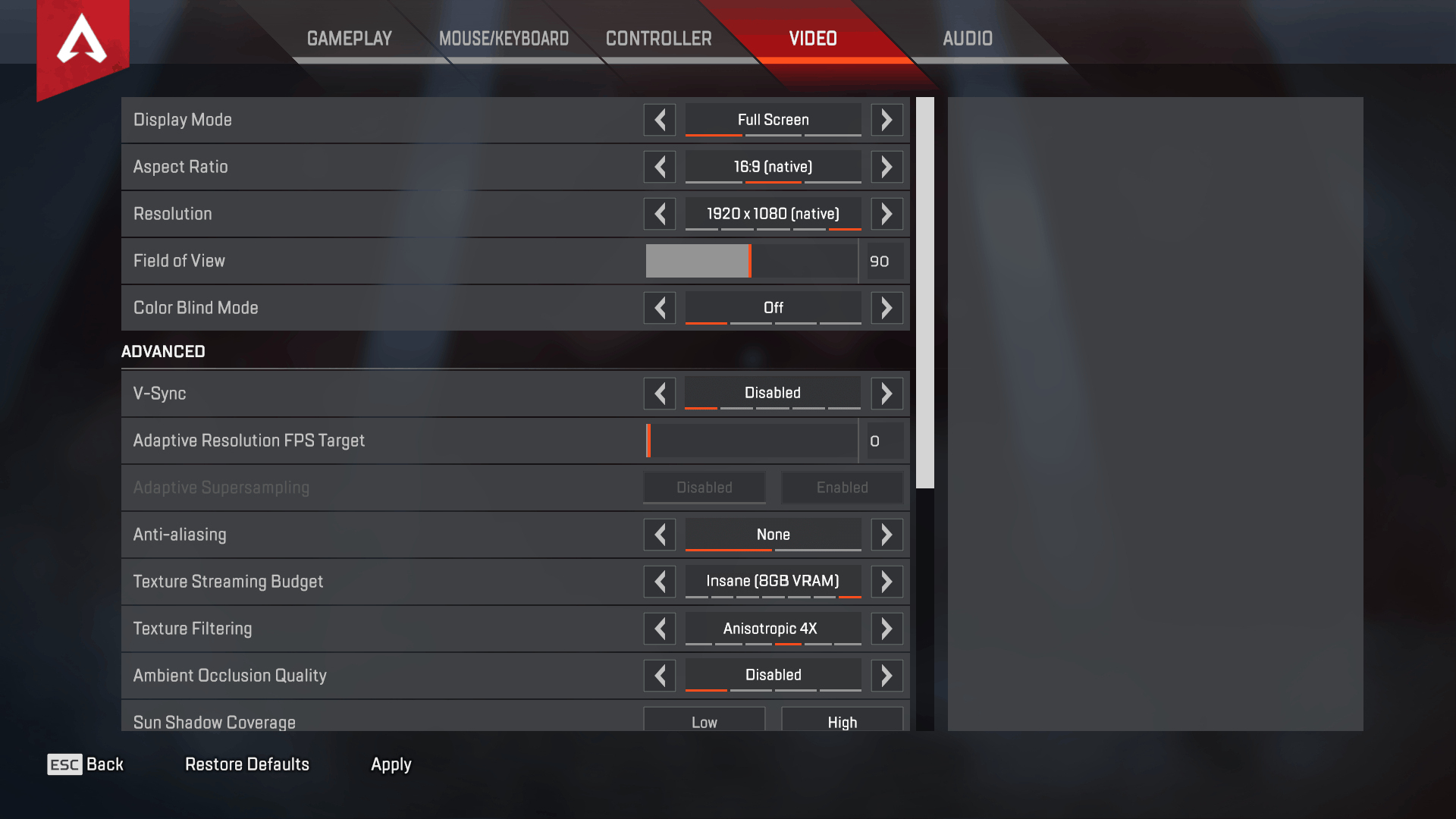Viewport: 1456px width, 819px height.
Task: Toggle Color Blind Mode Off
Action: click(771, 307)
